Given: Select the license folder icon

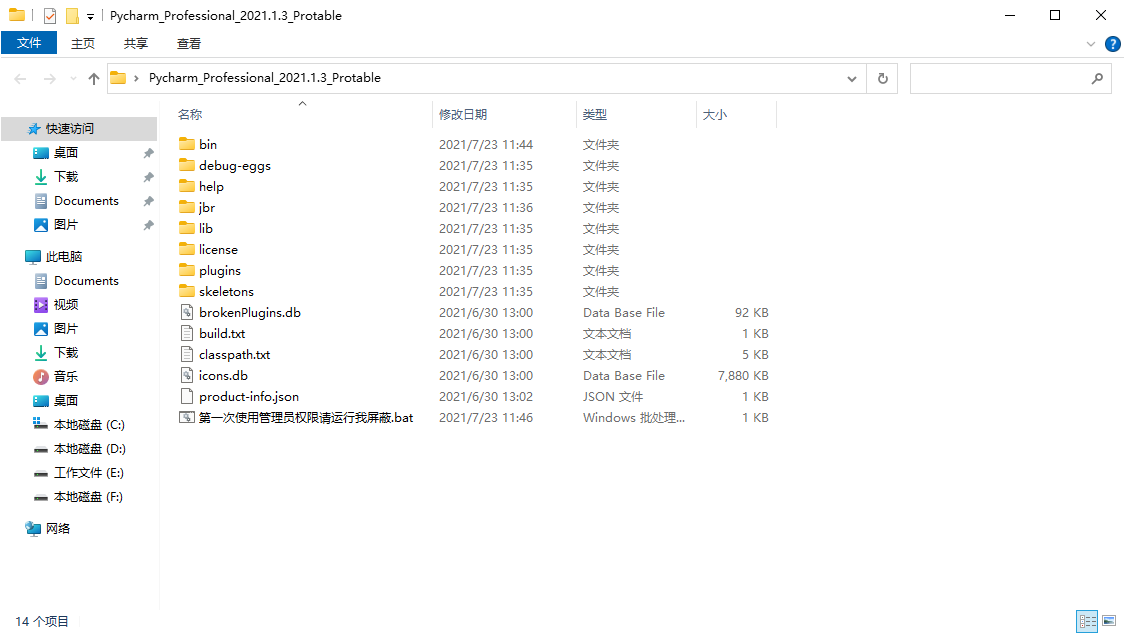Looking at the screenshot, I should (187, 250).
